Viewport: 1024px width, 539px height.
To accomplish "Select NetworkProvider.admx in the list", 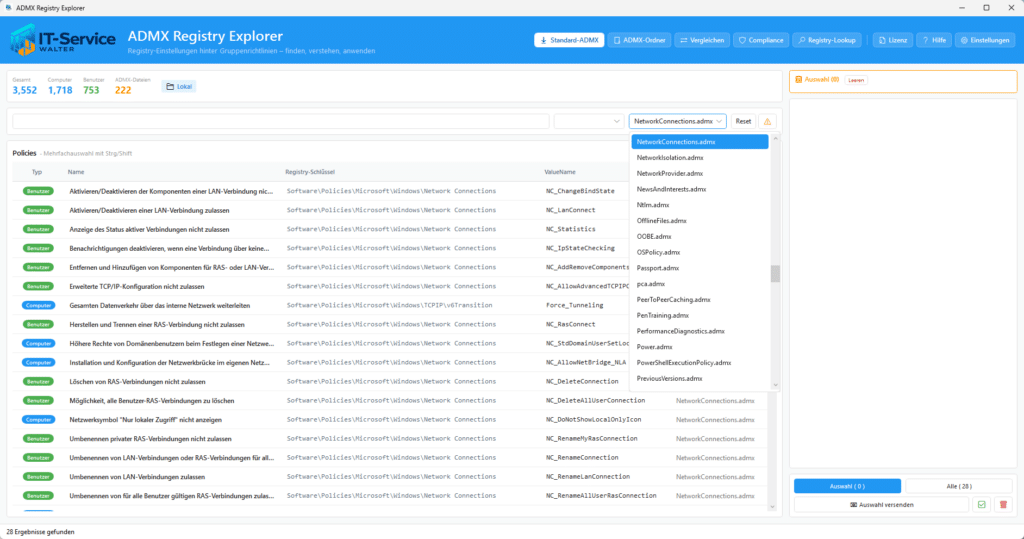I will click(x=699, y=173).
